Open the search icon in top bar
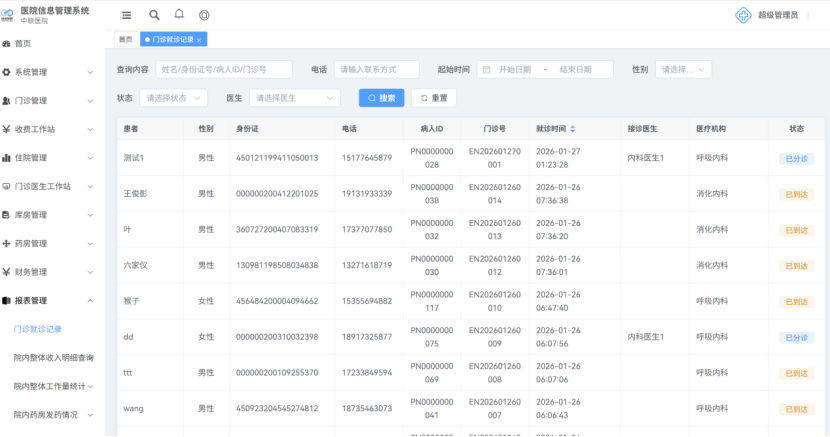 pyautogui.click(x=154, y=15)
